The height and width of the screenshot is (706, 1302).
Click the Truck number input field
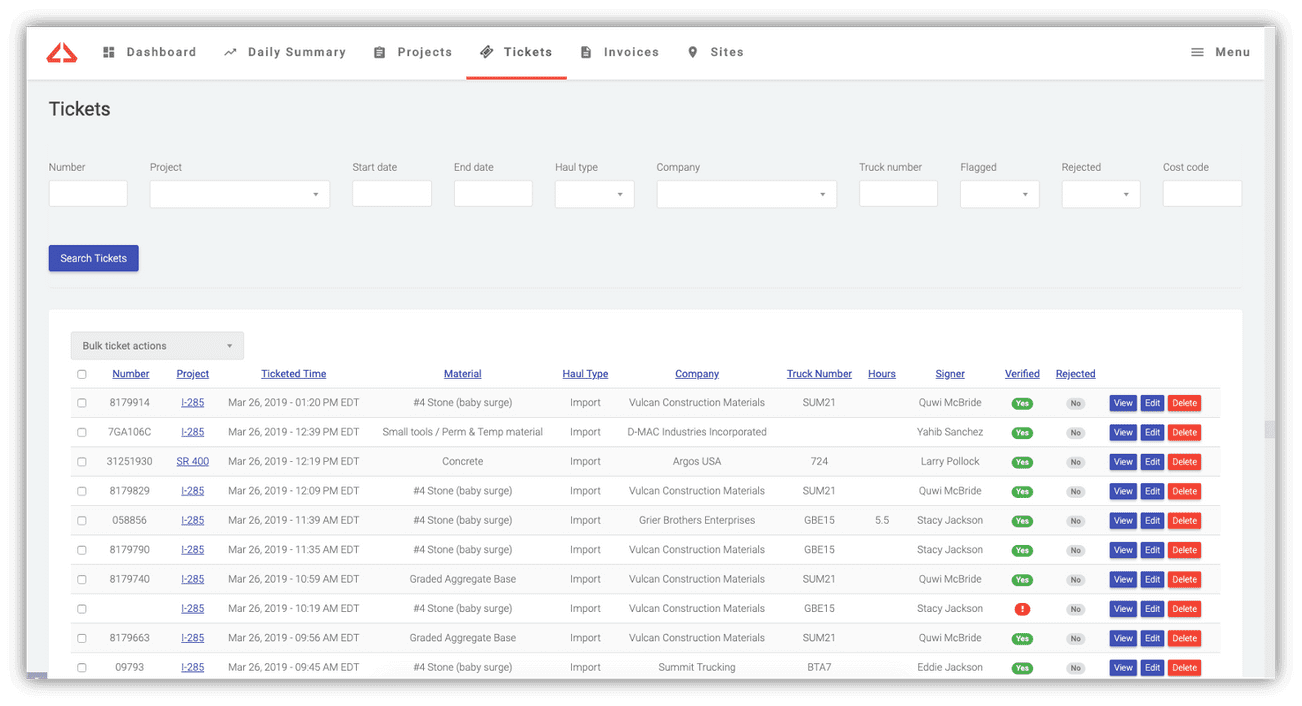(898, 194)
